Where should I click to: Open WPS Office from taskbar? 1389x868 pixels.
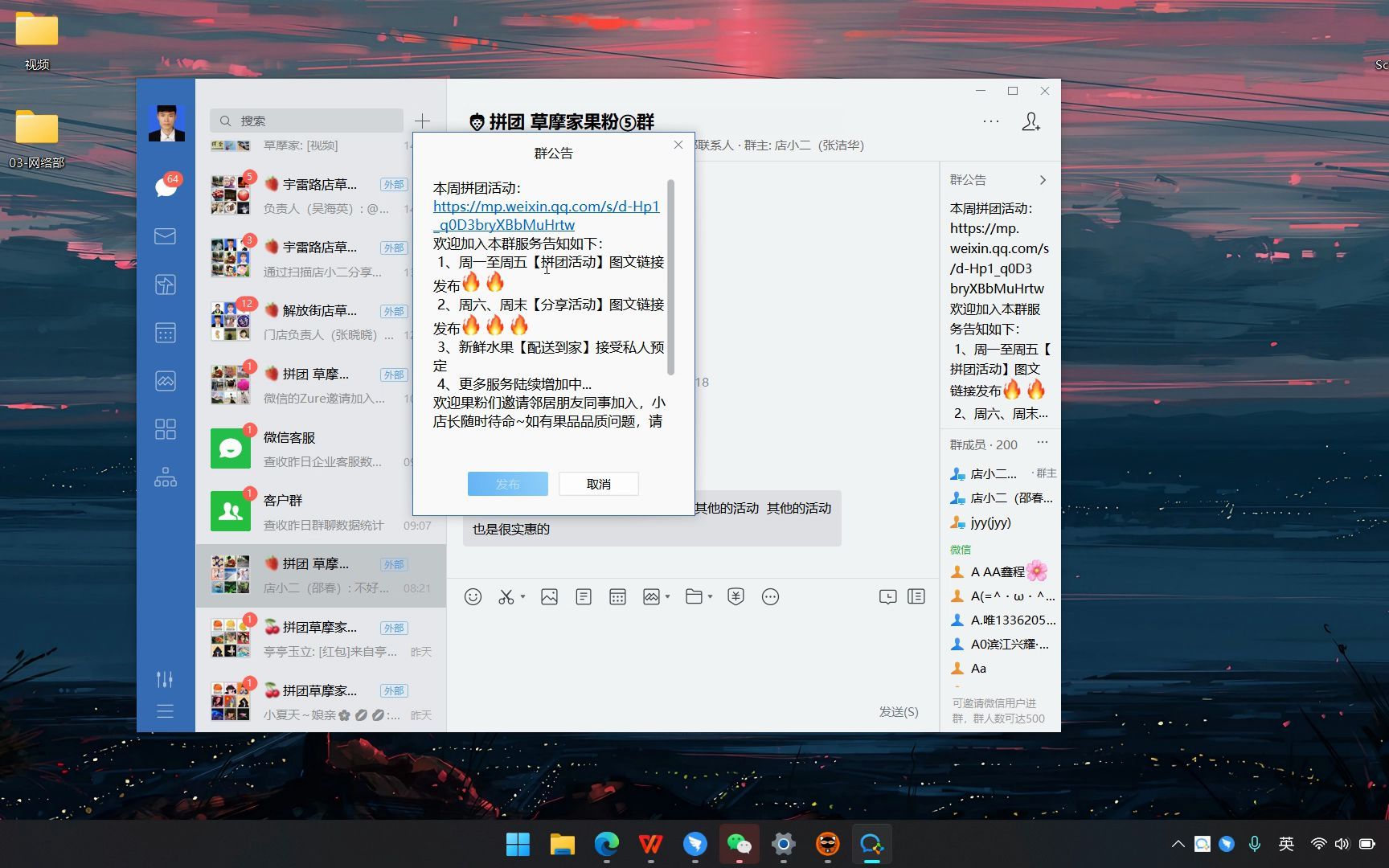coord(650,844)
